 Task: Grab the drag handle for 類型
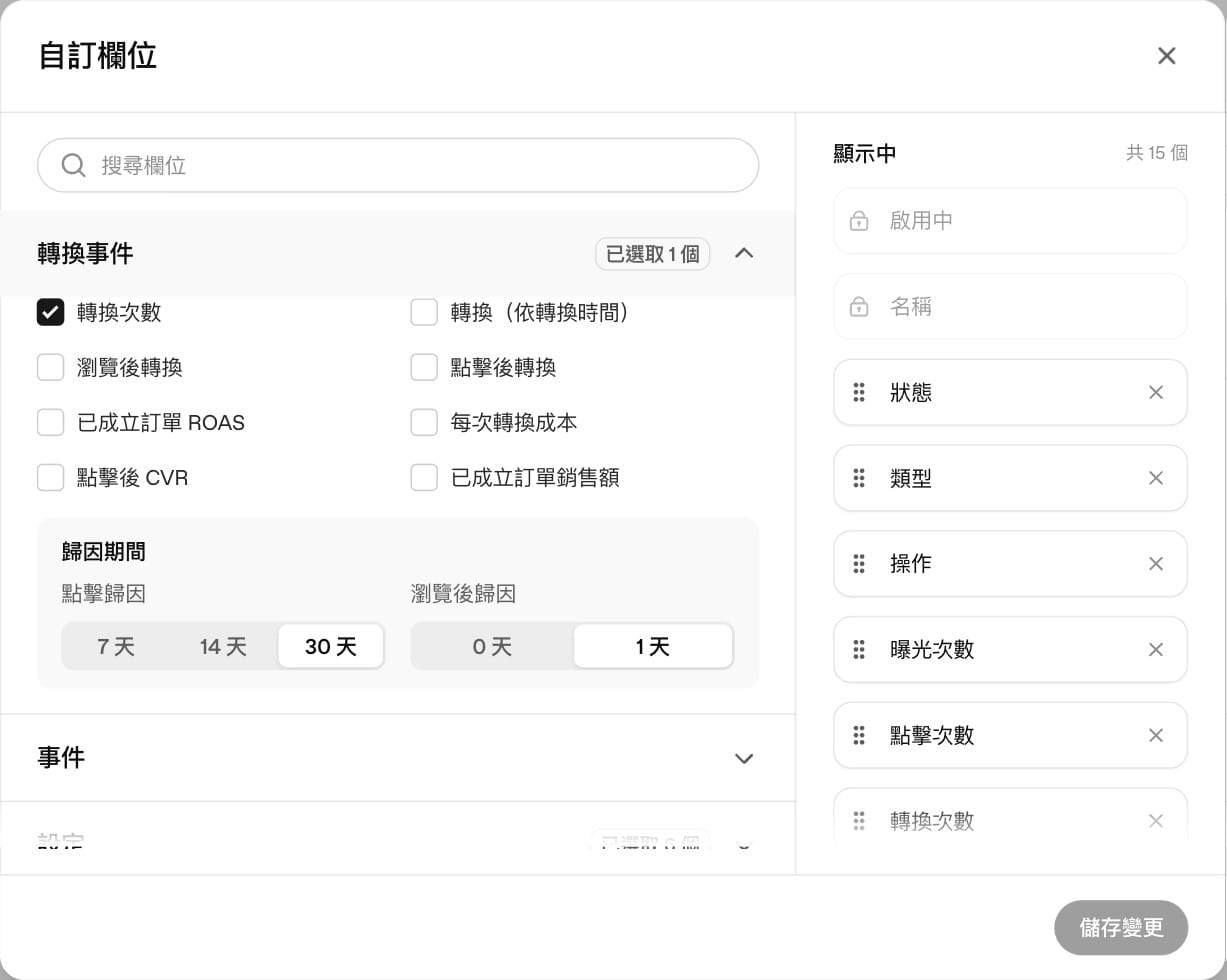859,478
